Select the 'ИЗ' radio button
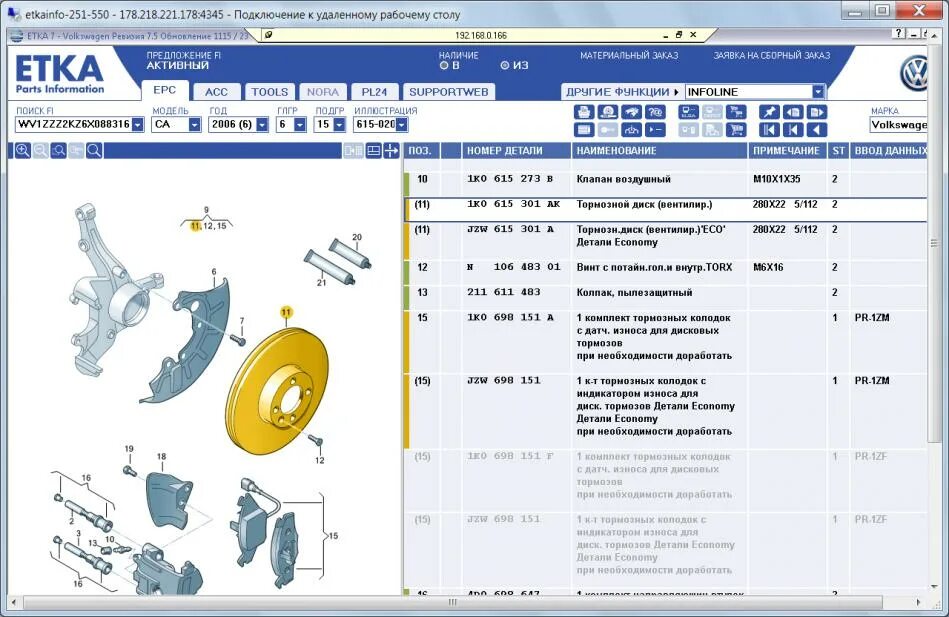Image resolution: width=949 pixels, height=617 pixels. point(505,65)
